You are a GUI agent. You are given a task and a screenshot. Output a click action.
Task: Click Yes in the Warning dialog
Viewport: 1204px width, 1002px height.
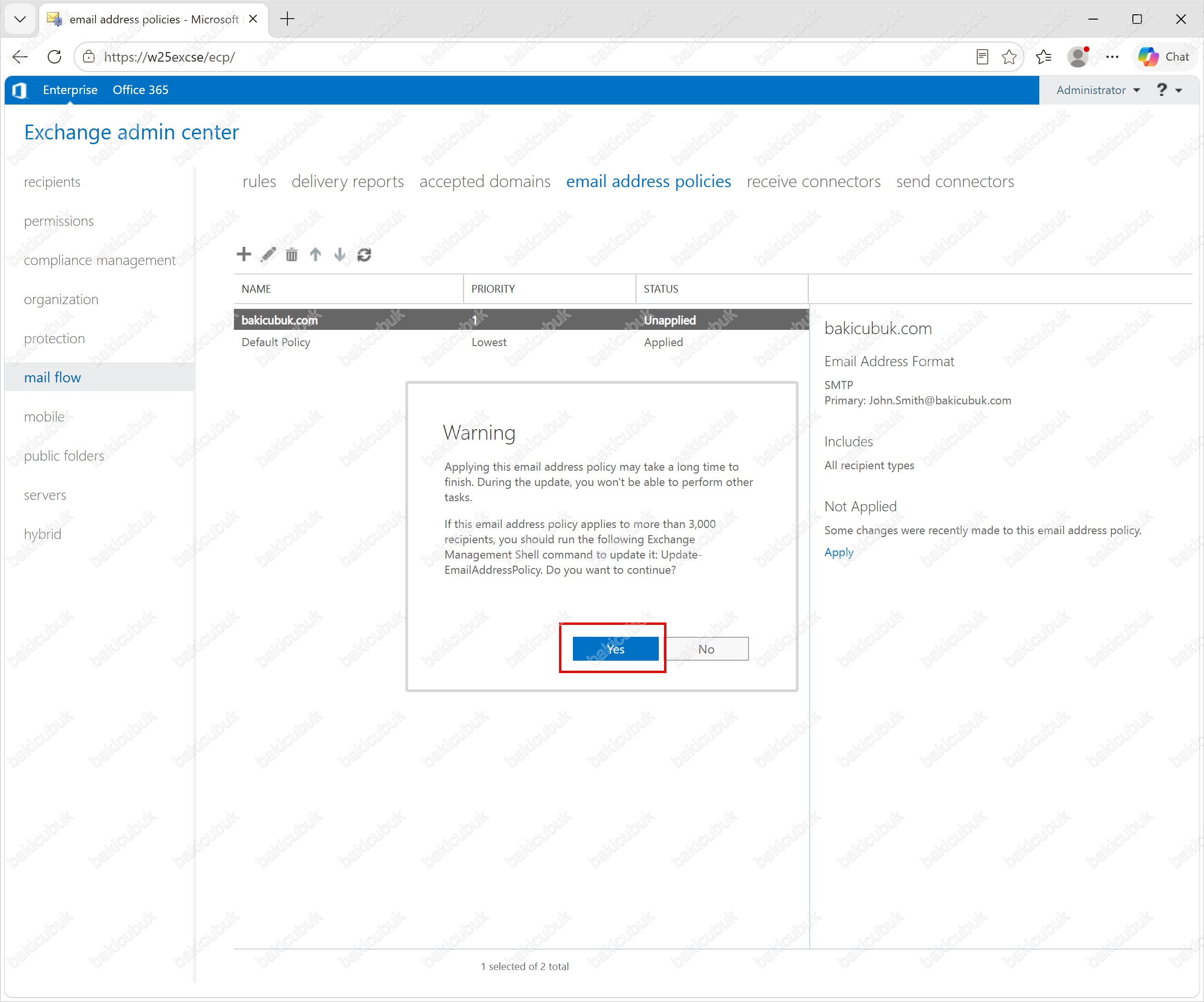pos(615,649)
